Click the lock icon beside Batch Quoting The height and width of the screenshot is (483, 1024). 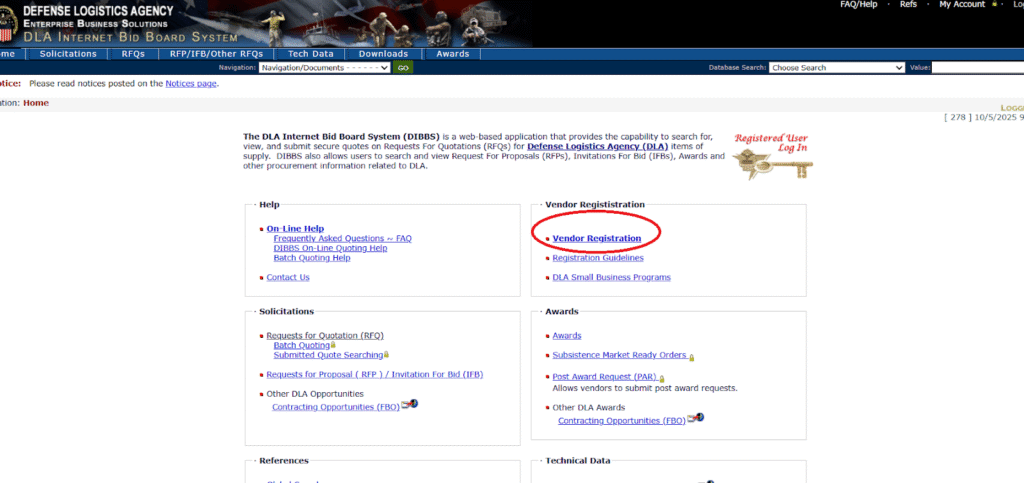point(333,346)
